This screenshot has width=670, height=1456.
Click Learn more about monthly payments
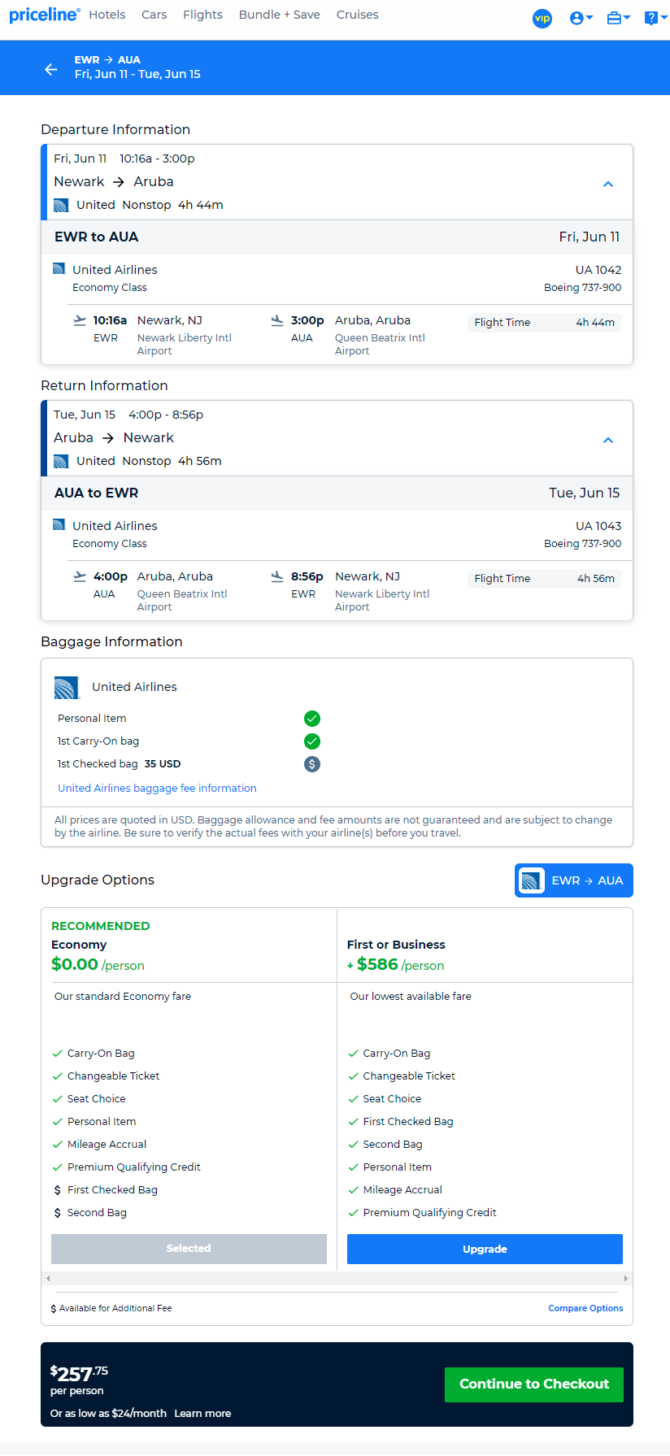click(x=202, y=1414)
